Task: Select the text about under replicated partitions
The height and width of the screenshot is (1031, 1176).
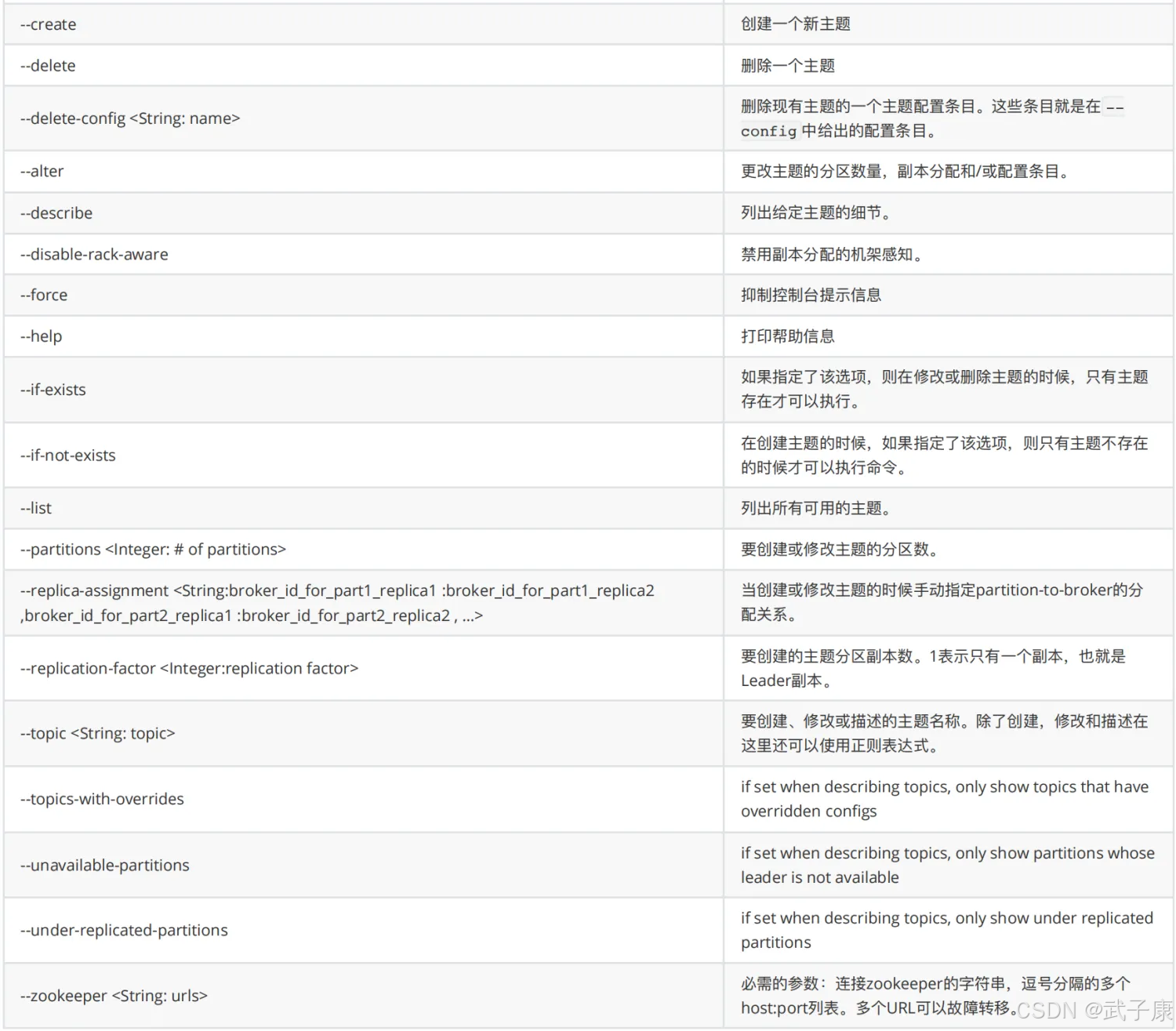Action: 947,930
